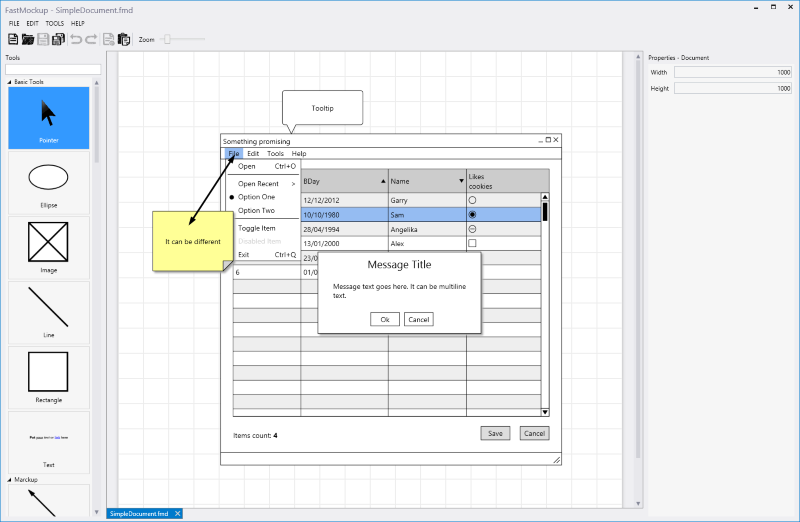Click the table scrollbar down arrow
This screenshot has width=800, height=522.
(545, 412)
